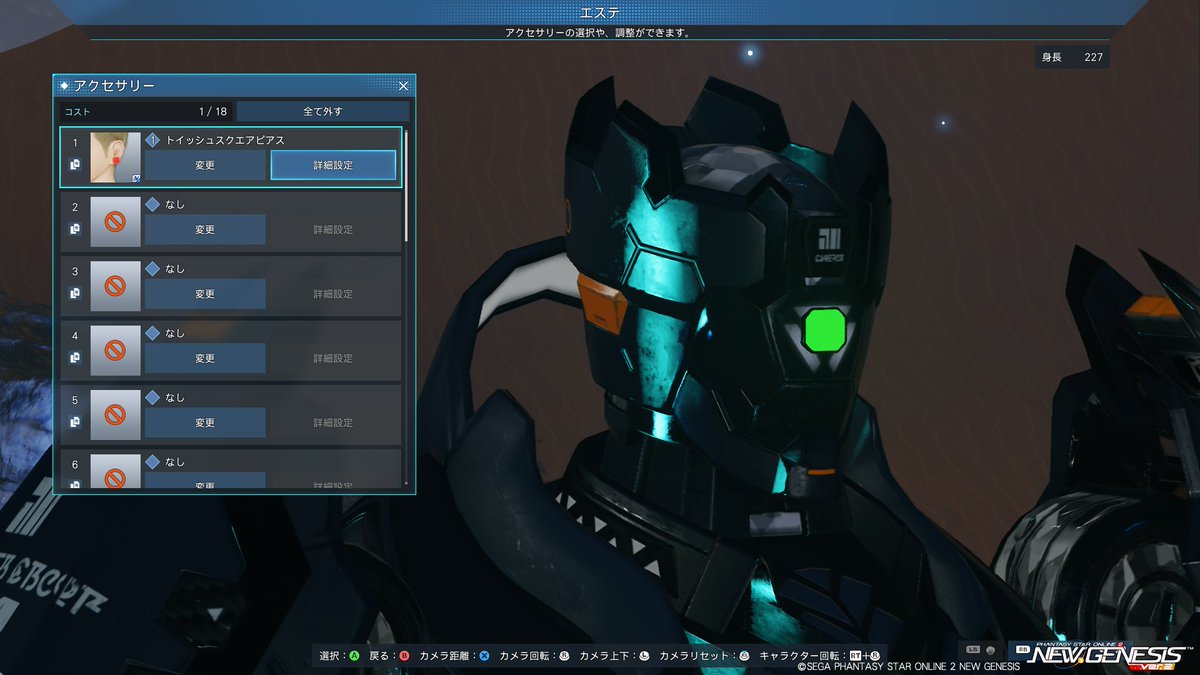Click the diamond icon beside slot 5 なし
The width and height of the screenshot is (1200, 675).
(152, 398)
